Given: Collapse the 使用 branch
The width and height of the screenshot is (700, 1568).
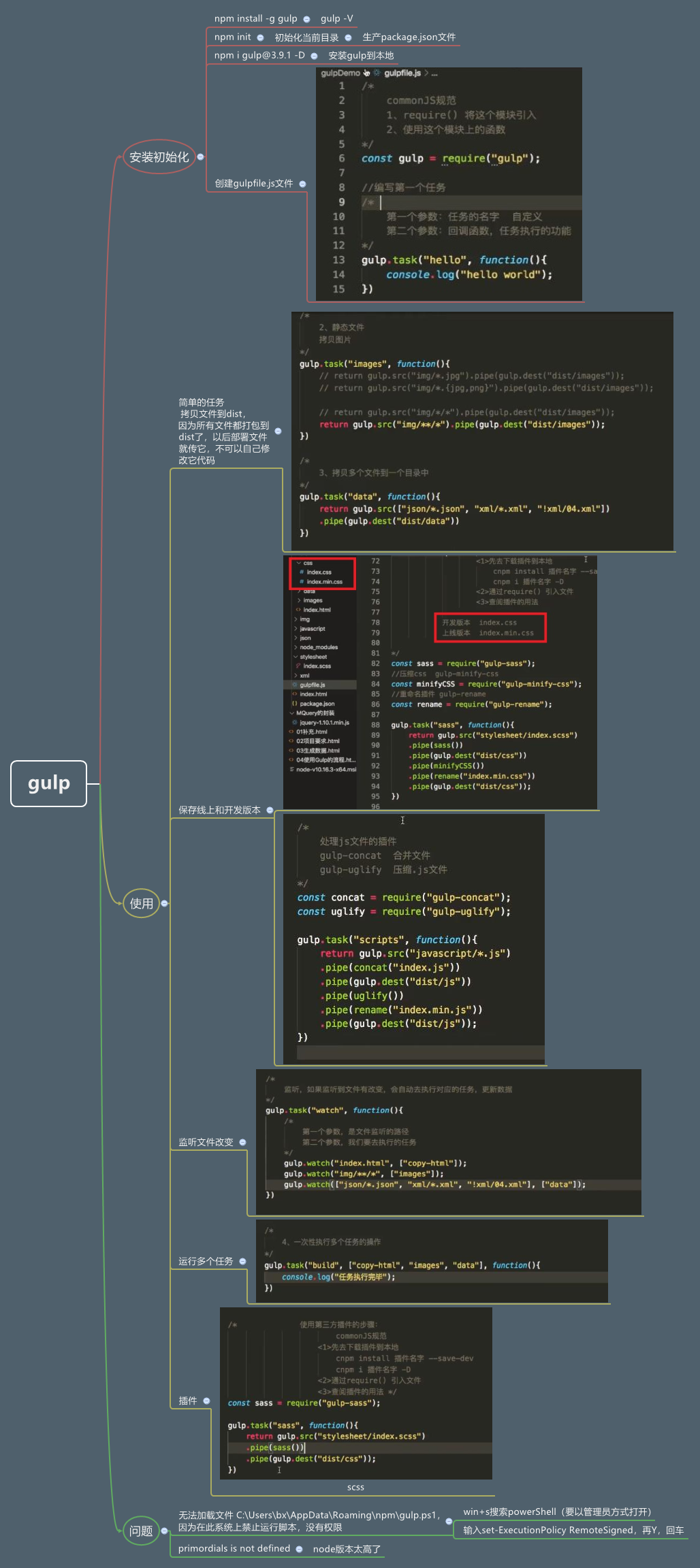Looking at the screenshot, I should coord(165,903).
